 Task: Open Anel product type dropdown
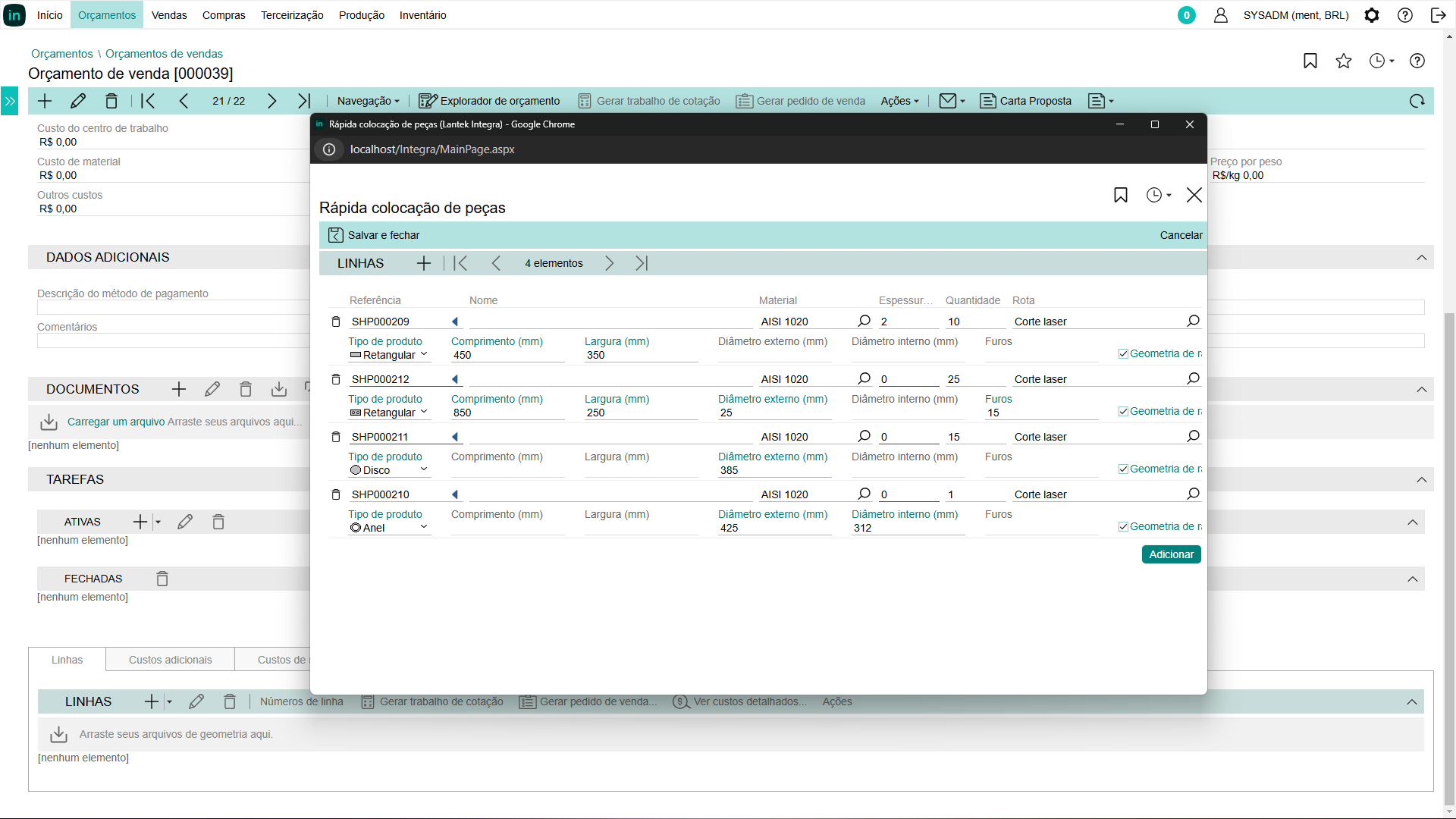(x=389, y=528)
